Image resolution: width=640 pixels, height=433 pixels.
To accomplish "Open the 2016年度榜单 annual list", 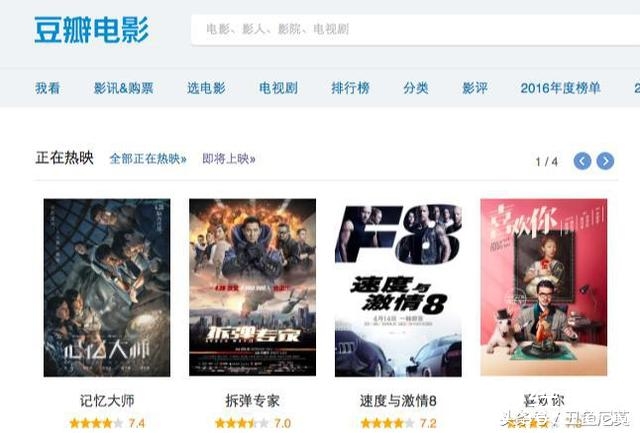I will click(560, 88).
